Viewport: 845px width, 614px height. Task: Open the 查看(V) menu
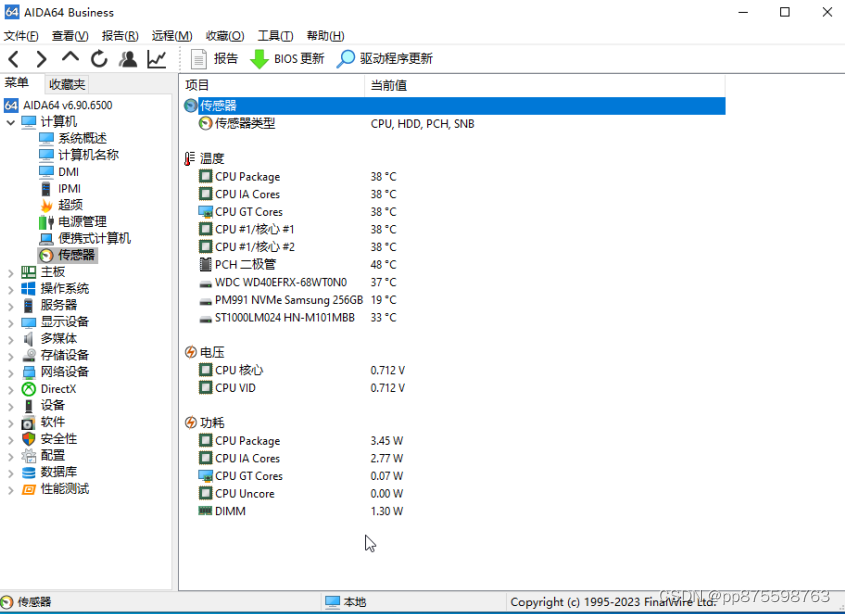tap(70, 36)
